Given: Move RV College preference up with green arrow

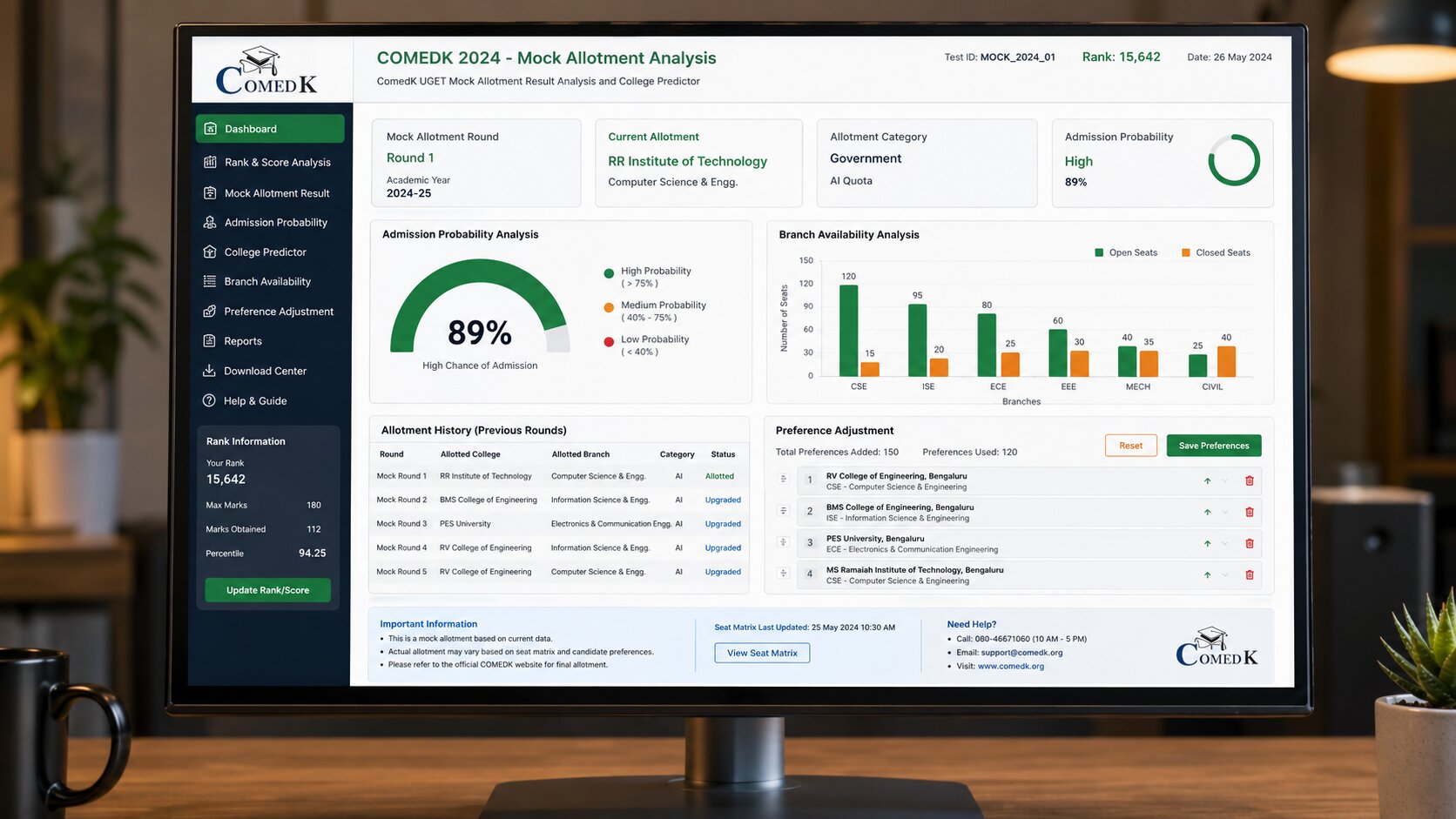Looking at the screenshot, I should pyautogui.click(x=1207, y=480).
